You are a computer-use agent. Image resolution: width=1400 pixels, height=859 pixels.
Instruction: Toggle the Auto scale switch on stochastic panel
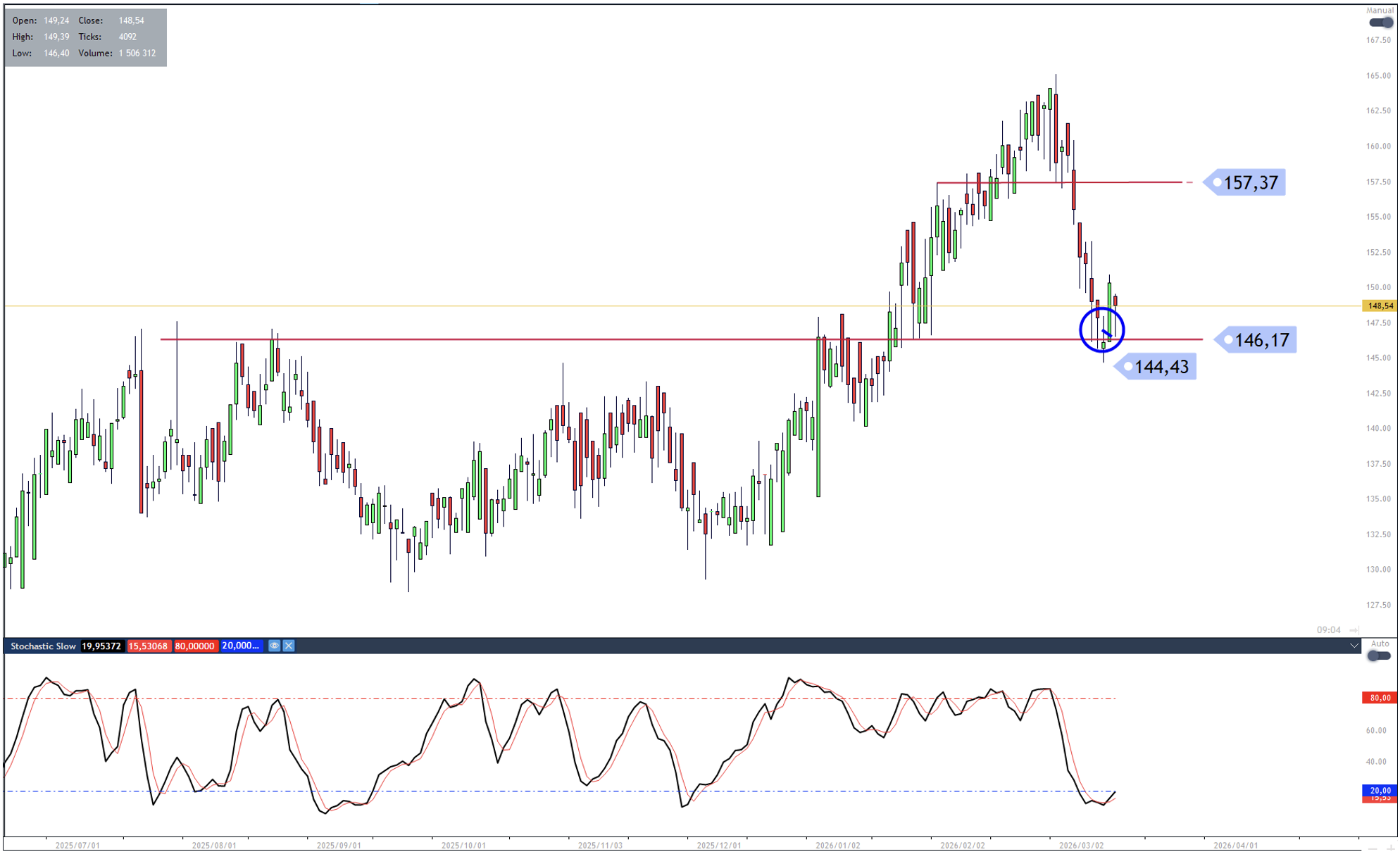click(1378, 656)
